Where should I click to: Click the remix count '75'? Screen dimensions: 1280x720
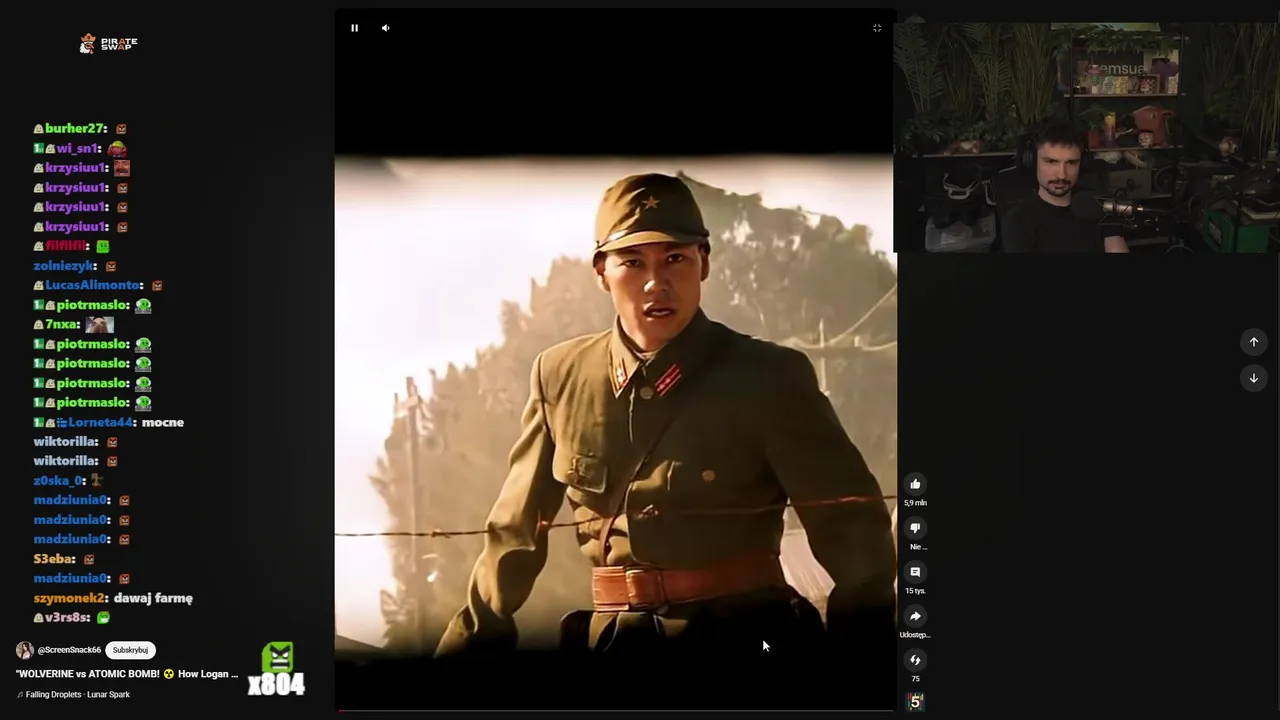[915, 679]
